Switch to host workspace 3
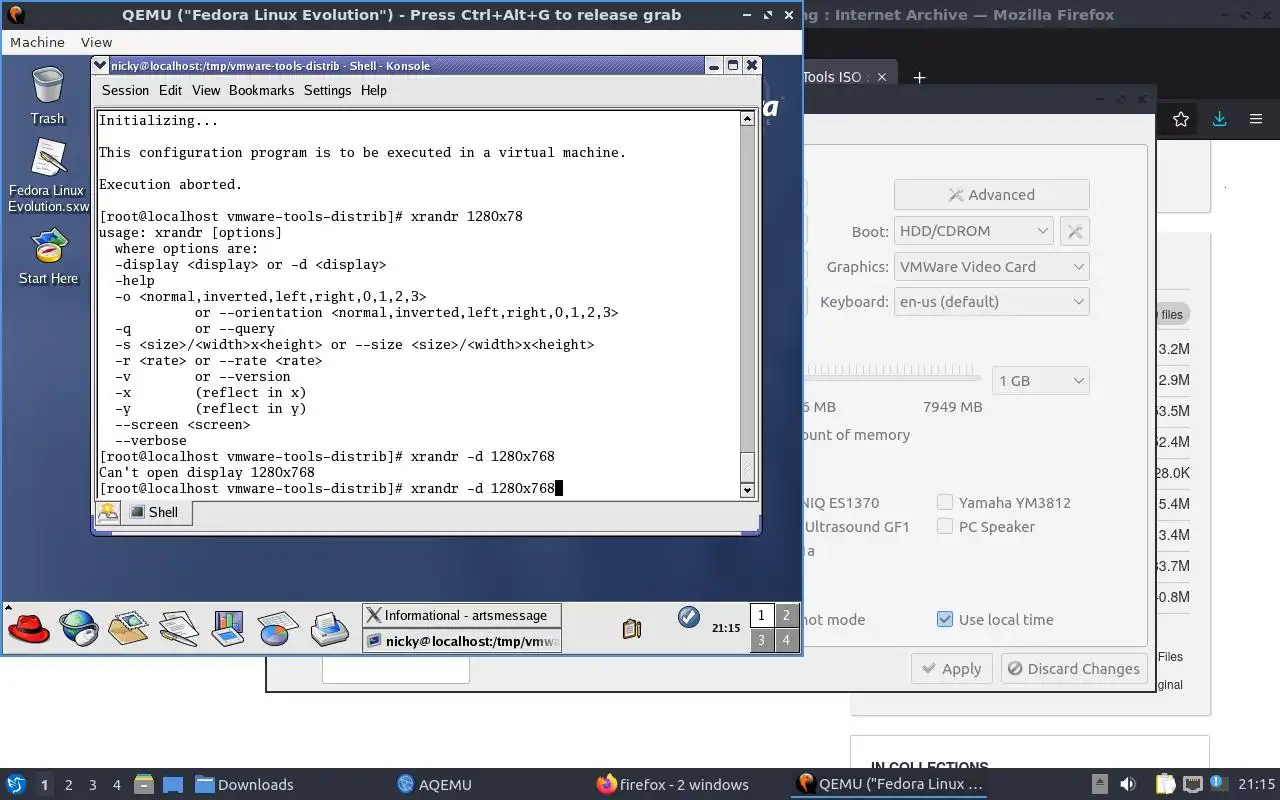 92,784
